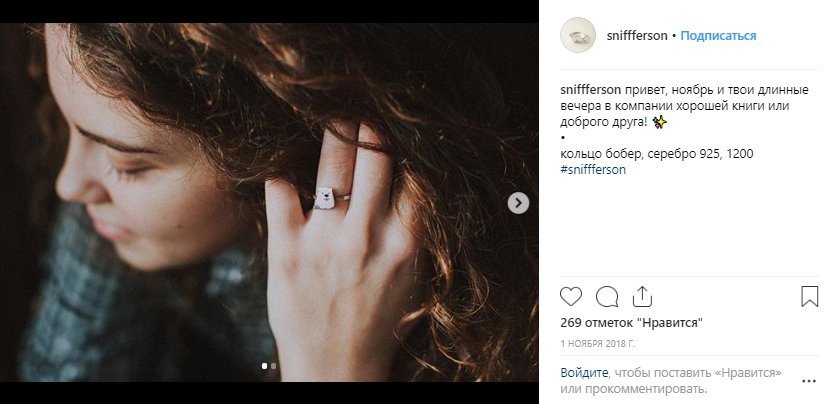The width and height of the screenshot is (834, 404).
Task: Open the sniffferson username in the post header
Action: 638,35
